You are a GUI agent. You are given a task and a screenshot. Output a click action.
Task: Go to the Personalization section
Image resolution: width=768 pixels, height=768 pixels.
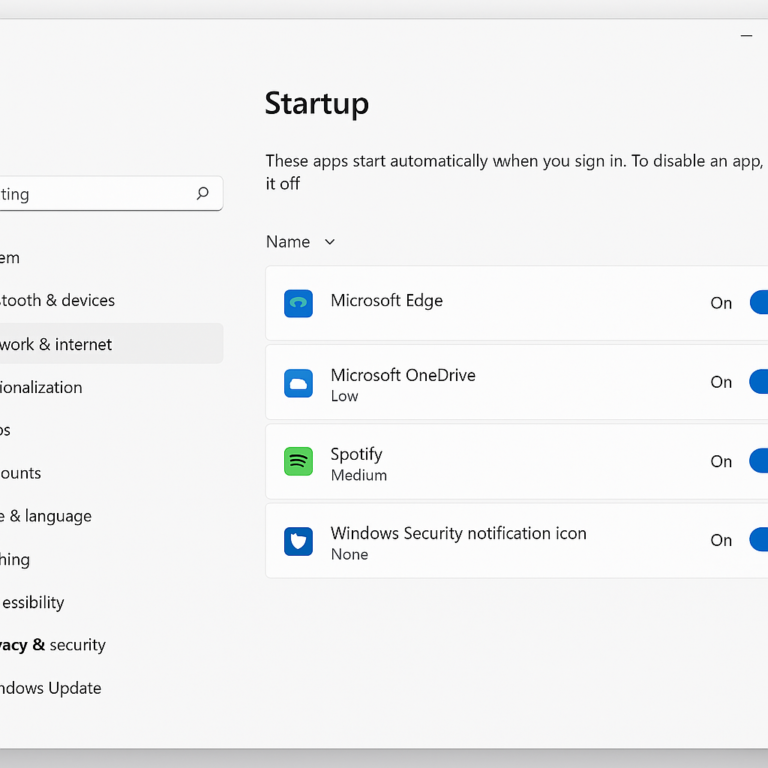click(x=42, y=387)
